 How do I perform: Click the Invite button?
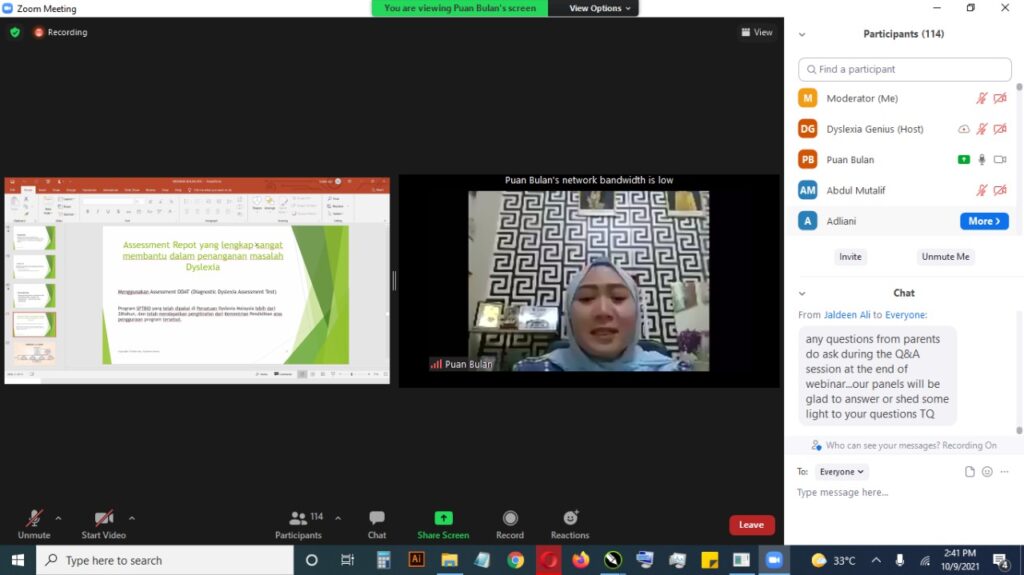(x=850, y=257)
